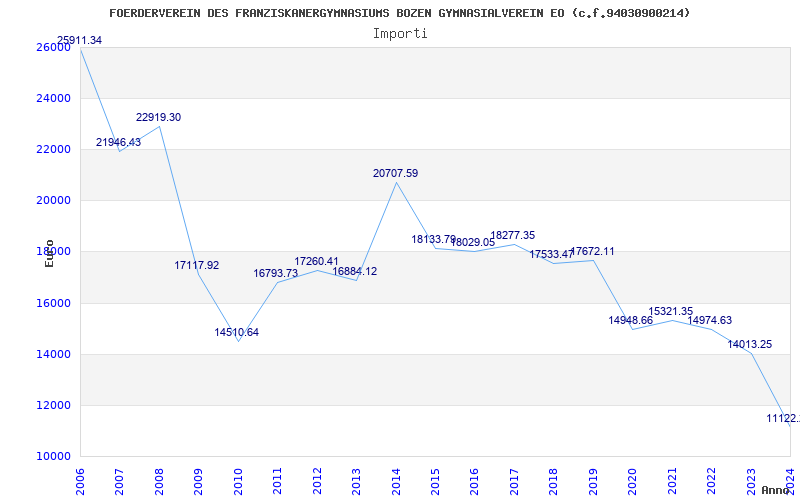
Task: Click the data label 14948.66
Action: click(x=631, y=320)
